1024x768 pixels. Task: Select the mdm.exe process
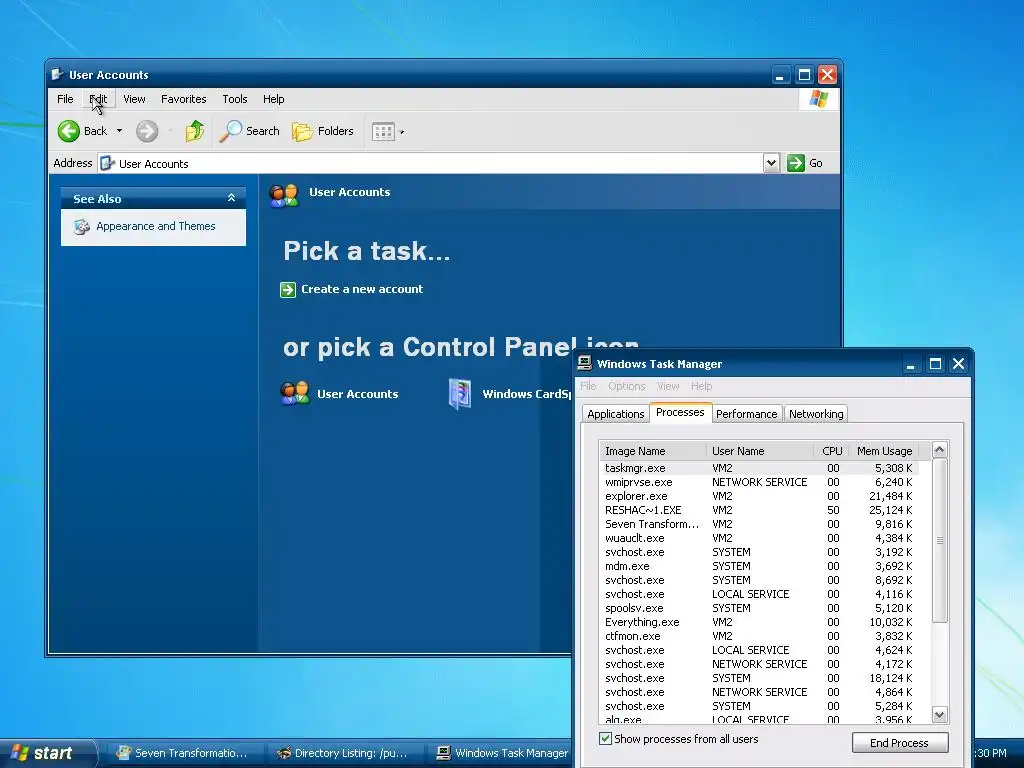pyautogui.click(x=759, y=566)
